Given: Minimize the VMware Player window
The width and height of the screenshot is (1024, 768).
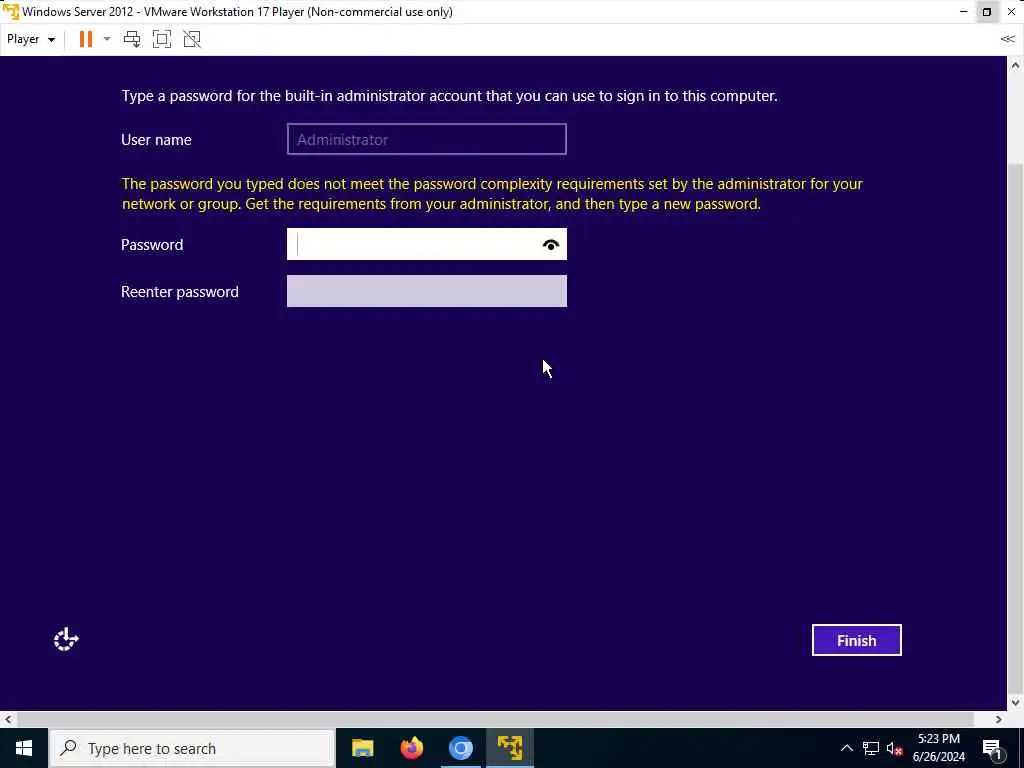Looking at the screenshot, I should click(x=963, y=12).
